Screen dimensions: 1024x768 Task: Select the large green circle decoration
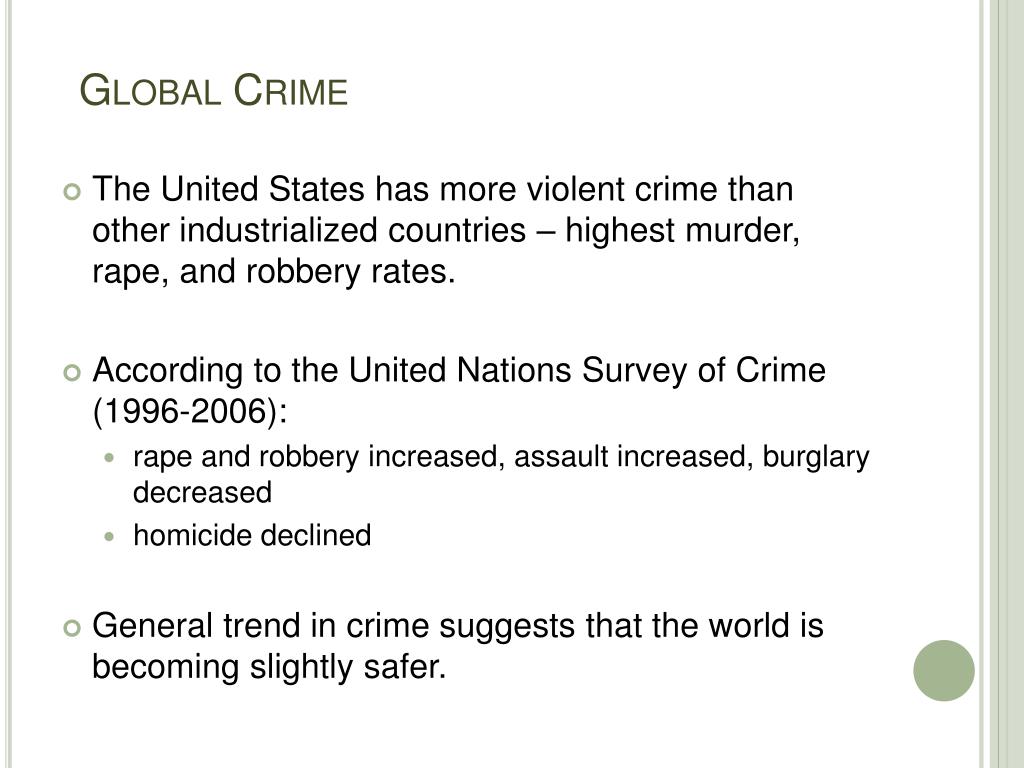click(x=944, y=671)
